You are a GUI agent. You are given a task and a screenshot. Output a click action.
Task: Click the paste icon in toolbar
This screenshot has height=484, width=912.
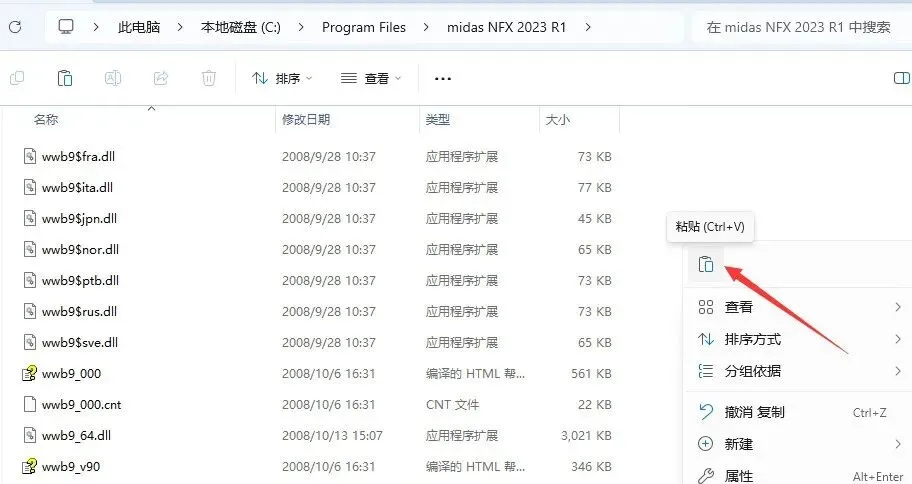point(65,78)
